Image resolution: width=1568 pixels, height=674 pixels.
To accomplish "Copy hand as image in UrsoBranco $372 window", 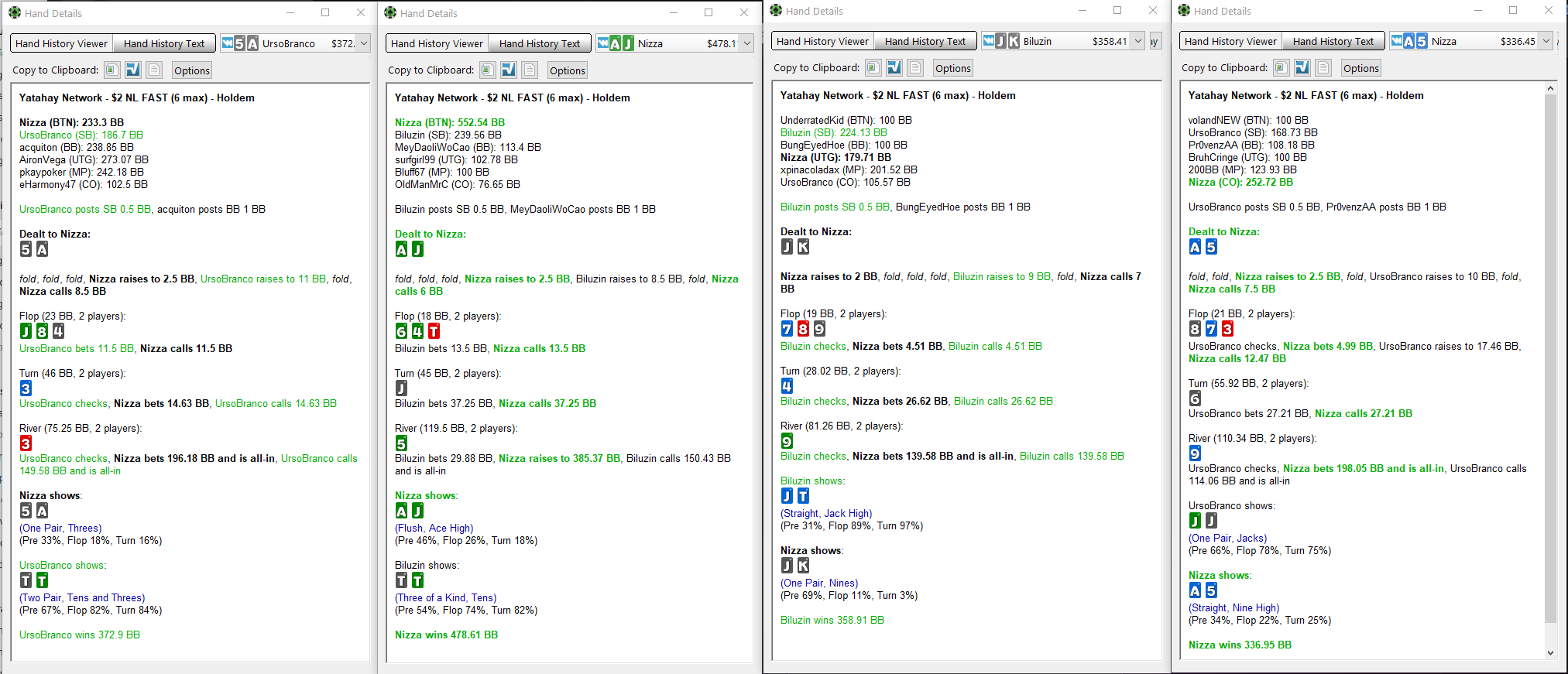I will click(112, 70).
